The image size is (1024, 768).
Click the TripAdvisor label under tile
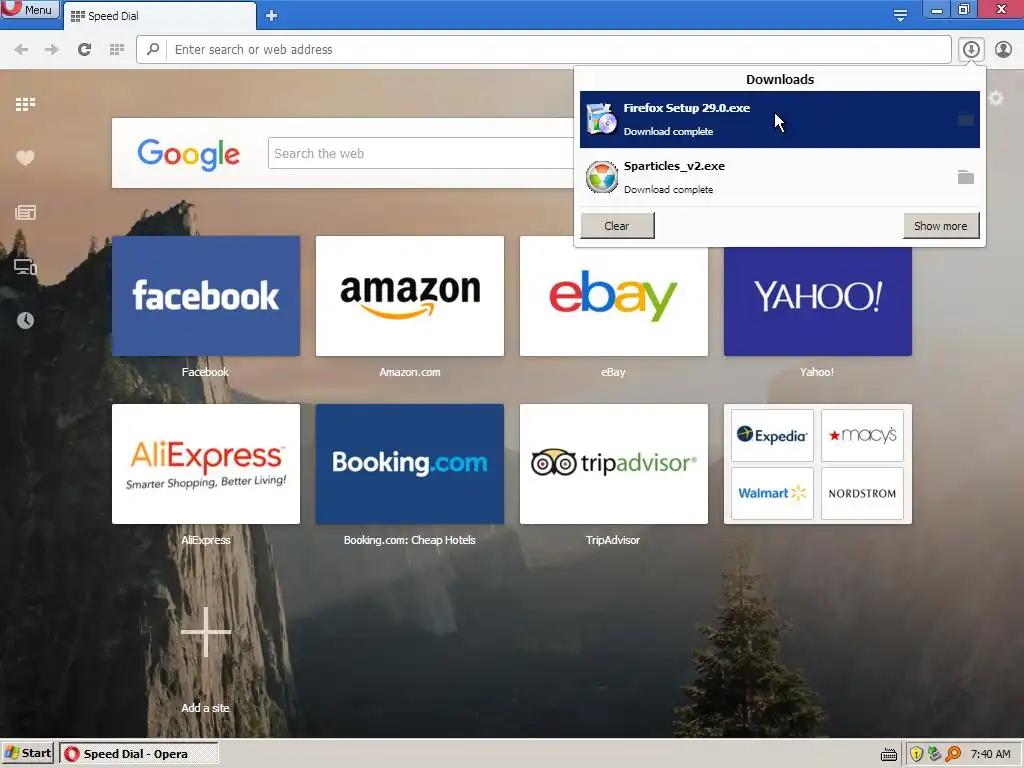613,540
